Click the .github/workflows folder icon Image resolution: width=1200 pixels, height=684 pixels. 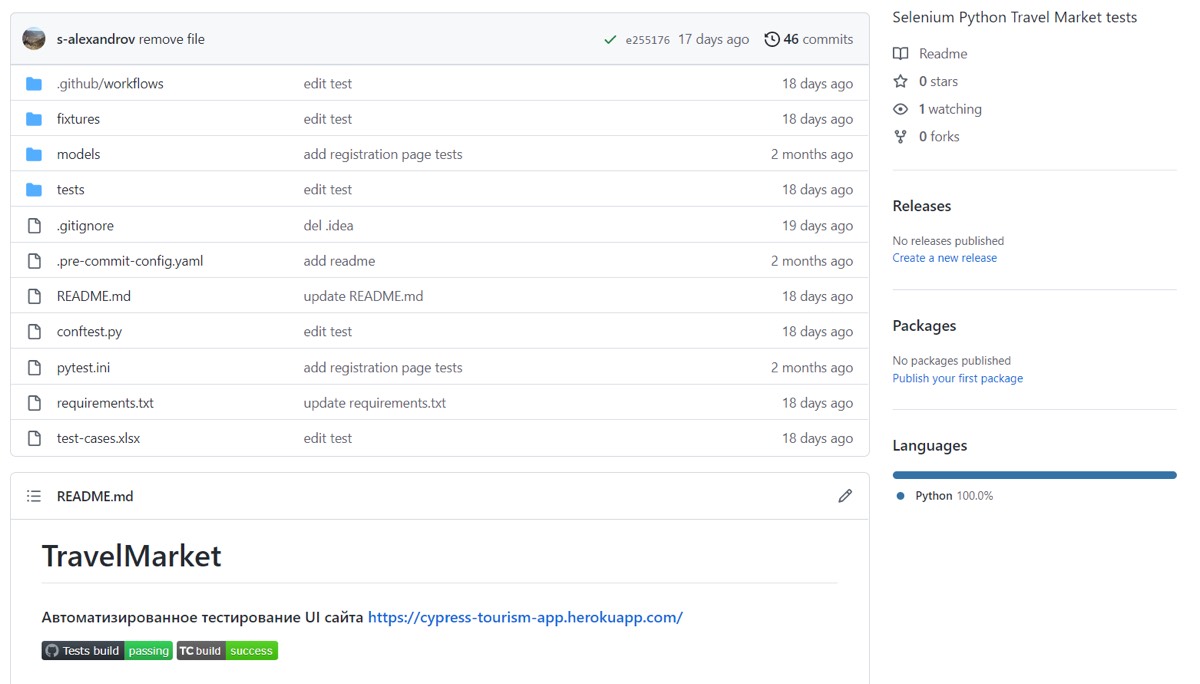pos(34,84)
